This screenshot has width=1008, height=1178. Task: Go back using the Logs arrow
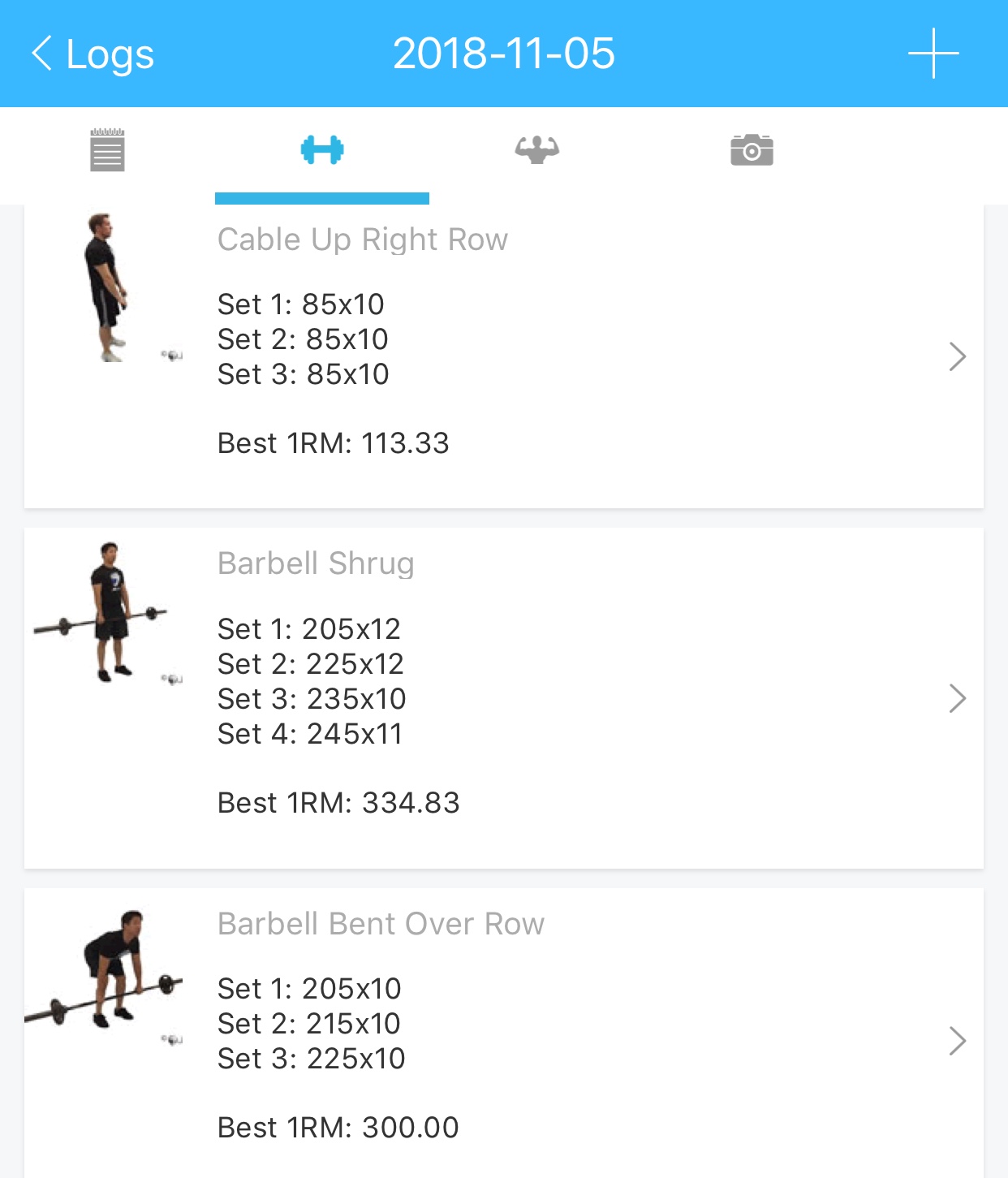click(x=42, y=54)
